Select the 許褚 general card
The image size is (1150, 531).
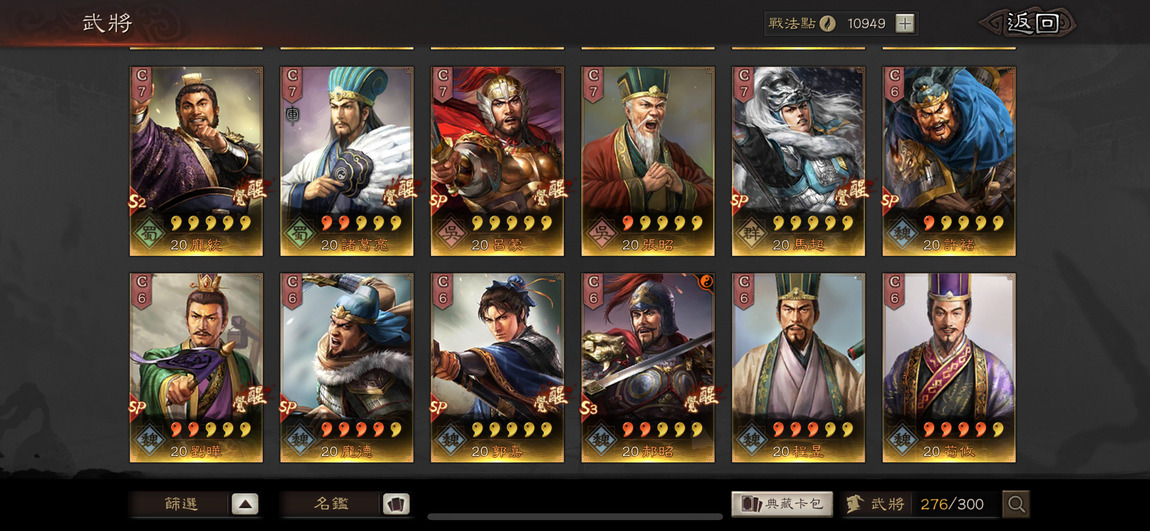949,161
